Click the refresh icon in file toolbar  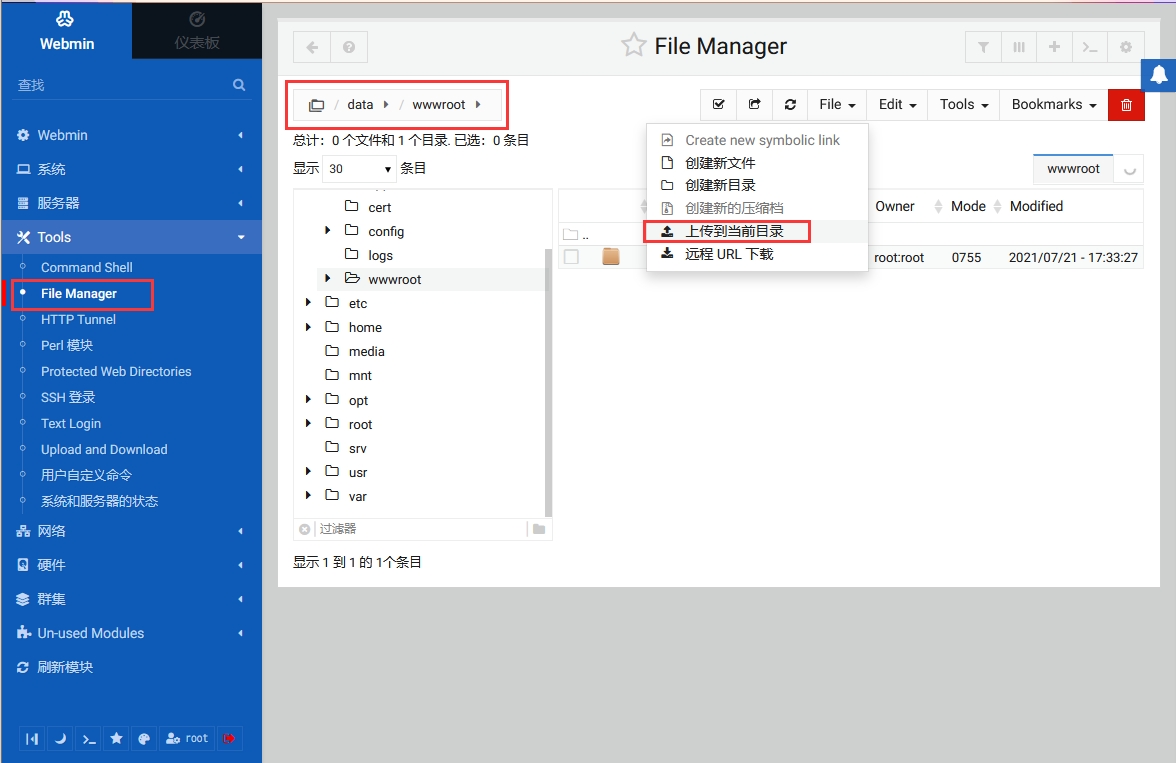[x=790, y=105]
